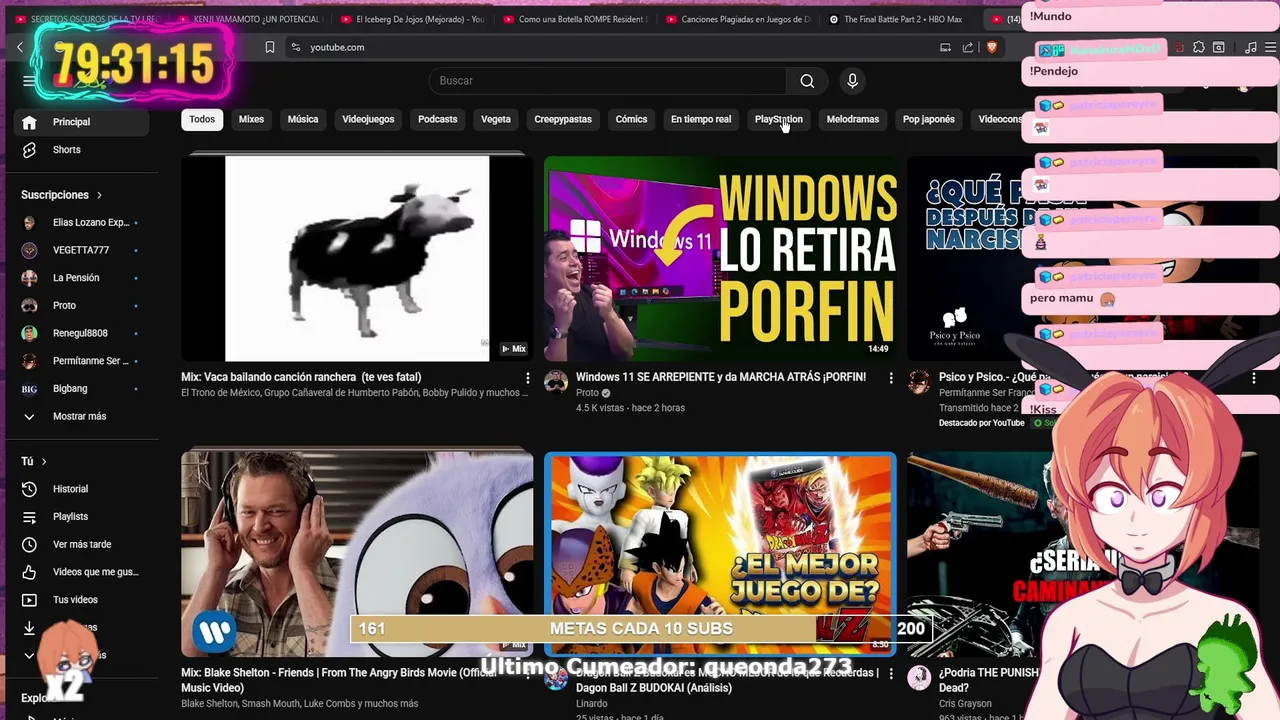Switch to Como una Botella ROMPE Resident tab
Screen dimensions: 1280x720
[x=574, y=19]
